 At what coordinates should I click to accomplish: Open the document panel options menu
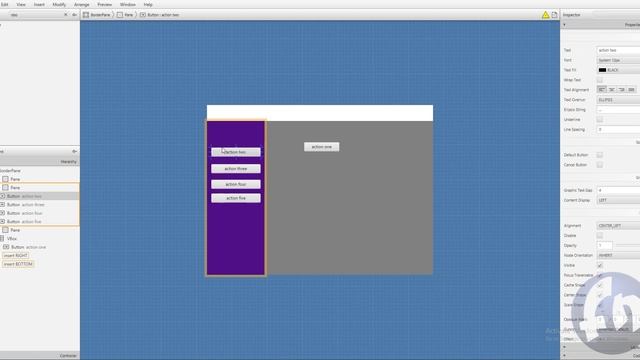[x=74, y=151]
